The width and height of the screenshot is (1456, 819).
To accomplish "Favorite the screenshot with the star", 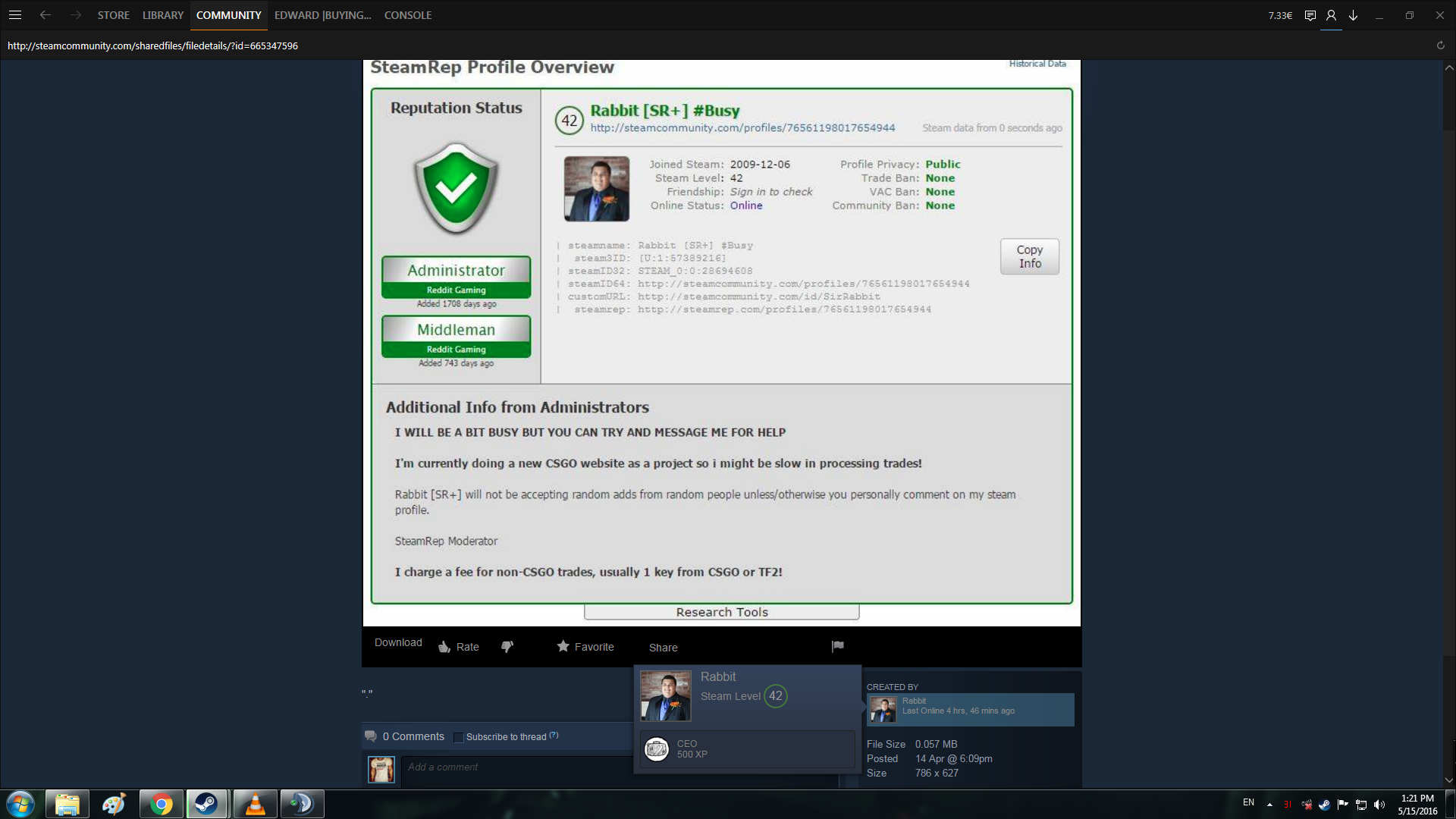I will [x=585, y=647].
